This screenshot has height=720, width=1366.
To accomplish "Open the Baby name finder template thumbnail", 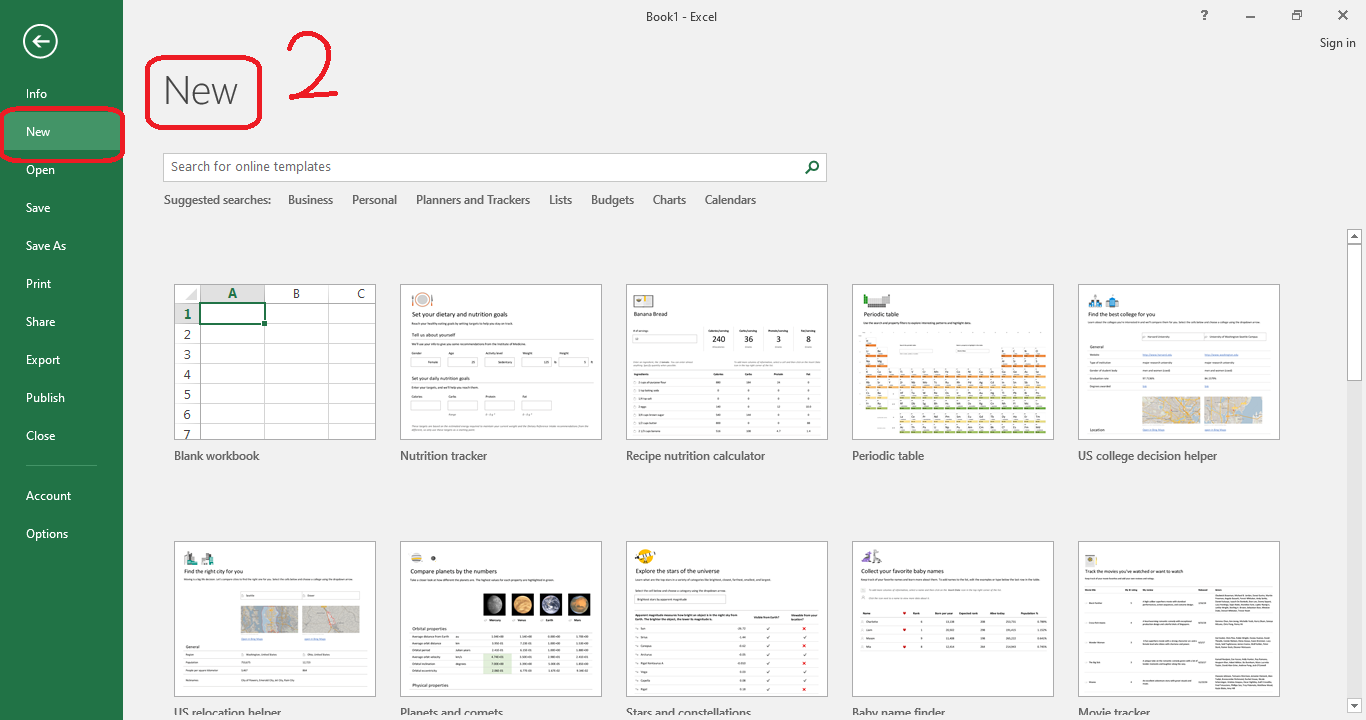I will click(953, 619).
